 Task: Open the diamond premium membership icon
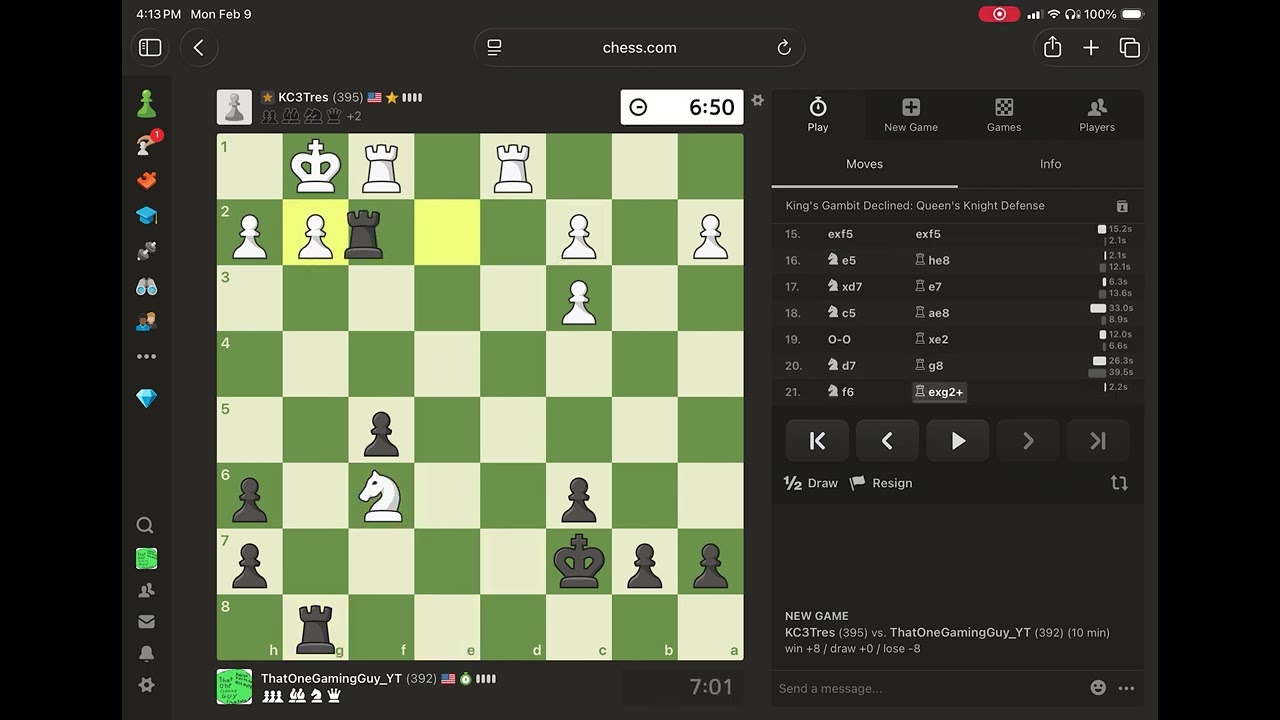pos(146,398)
